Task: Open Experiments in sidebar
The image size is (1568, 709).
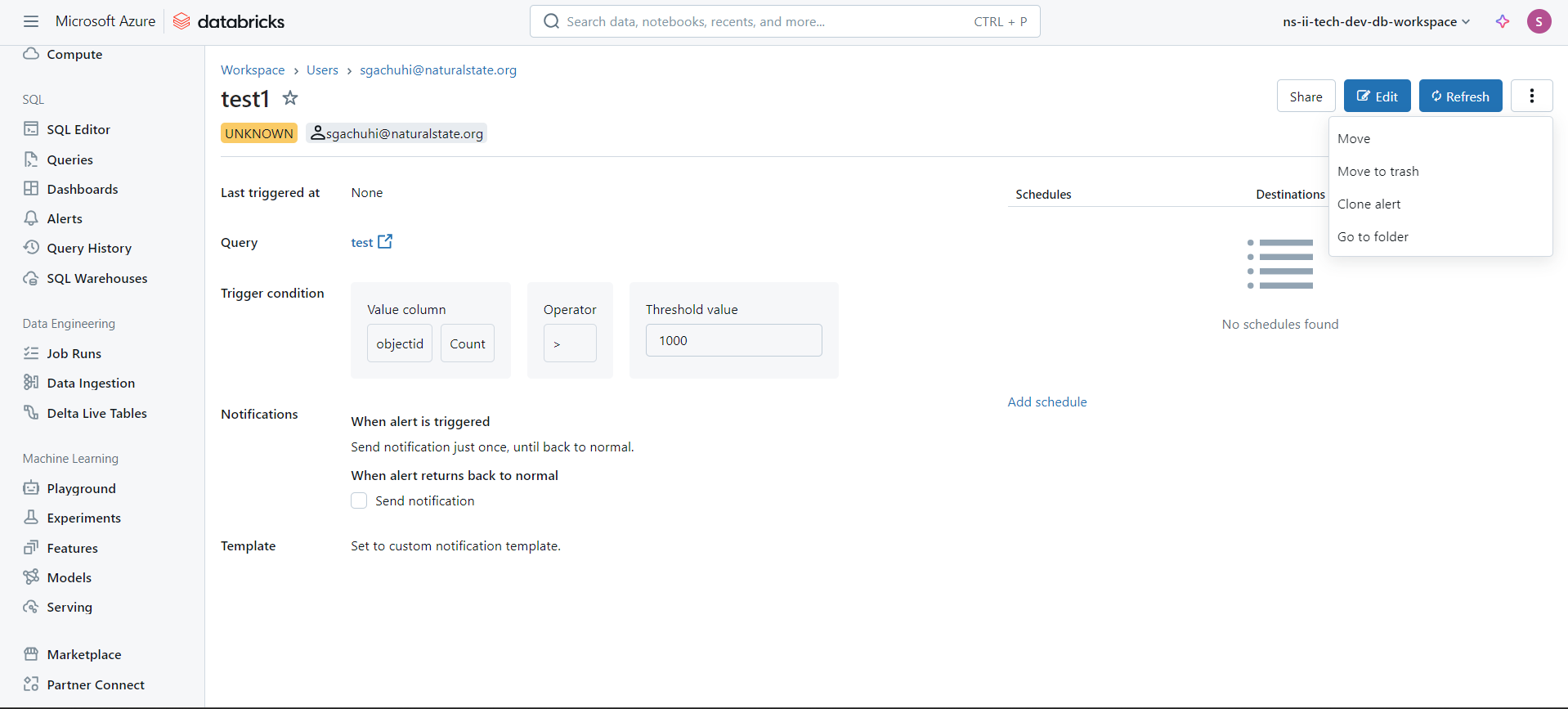Action: 83,518
